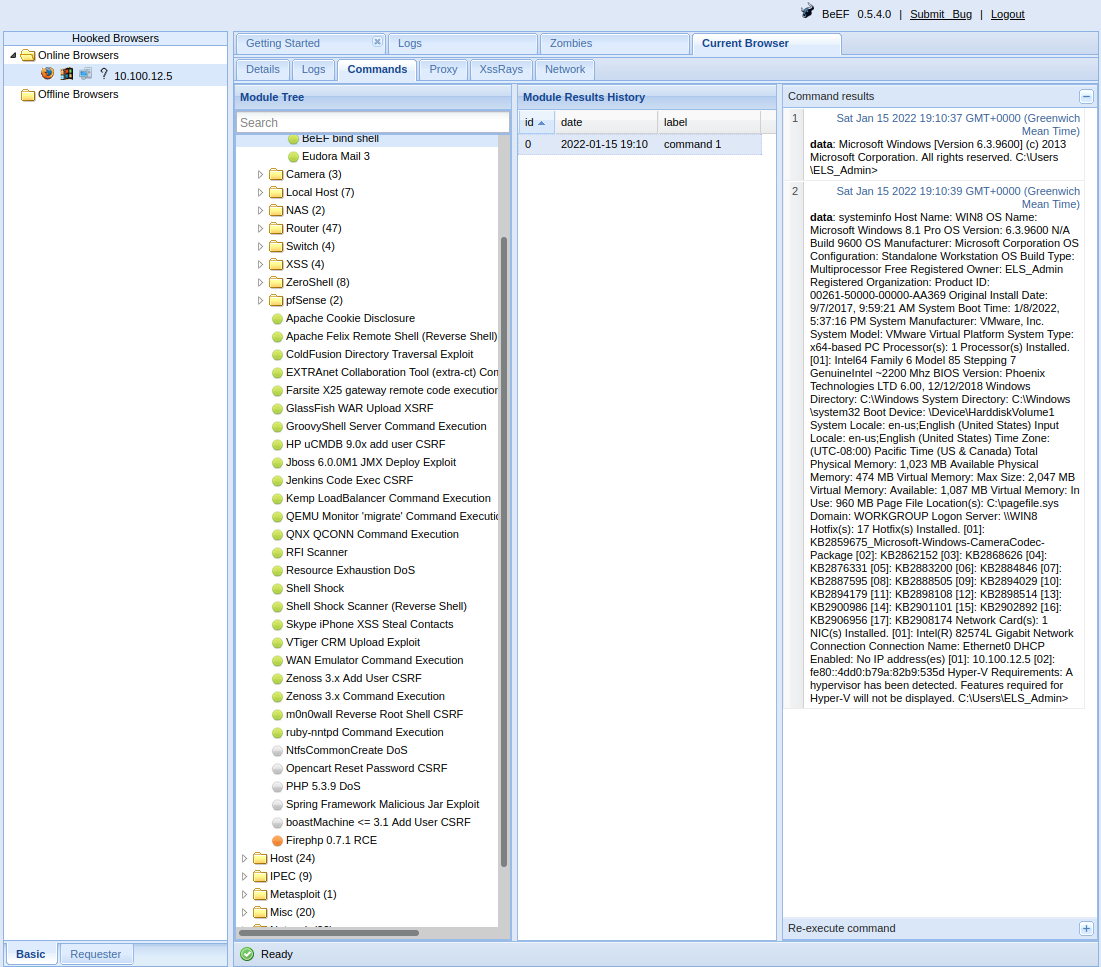This screenshot has height=967, width=1101.
Task: Select the Opencart Reset Password CSRF module
Action: point(367,768)
